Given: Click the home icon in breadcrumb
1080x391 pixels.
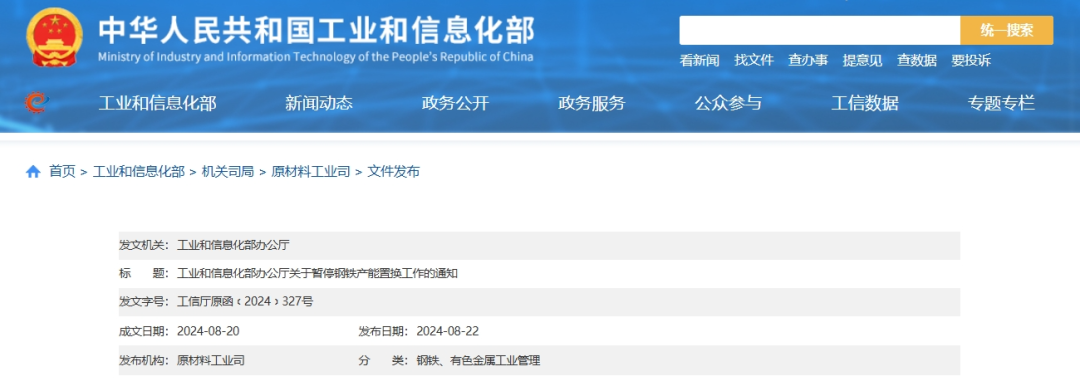Looking at the screenshot, I should tap(33, 172).
